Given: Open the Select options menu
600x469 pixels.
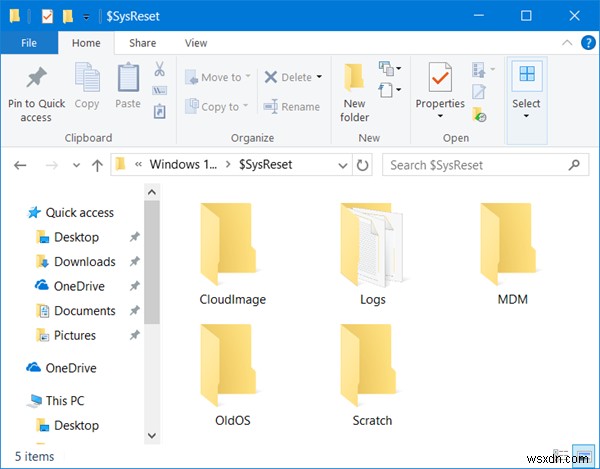Looking at the screenshot, I should pos(527,101).
